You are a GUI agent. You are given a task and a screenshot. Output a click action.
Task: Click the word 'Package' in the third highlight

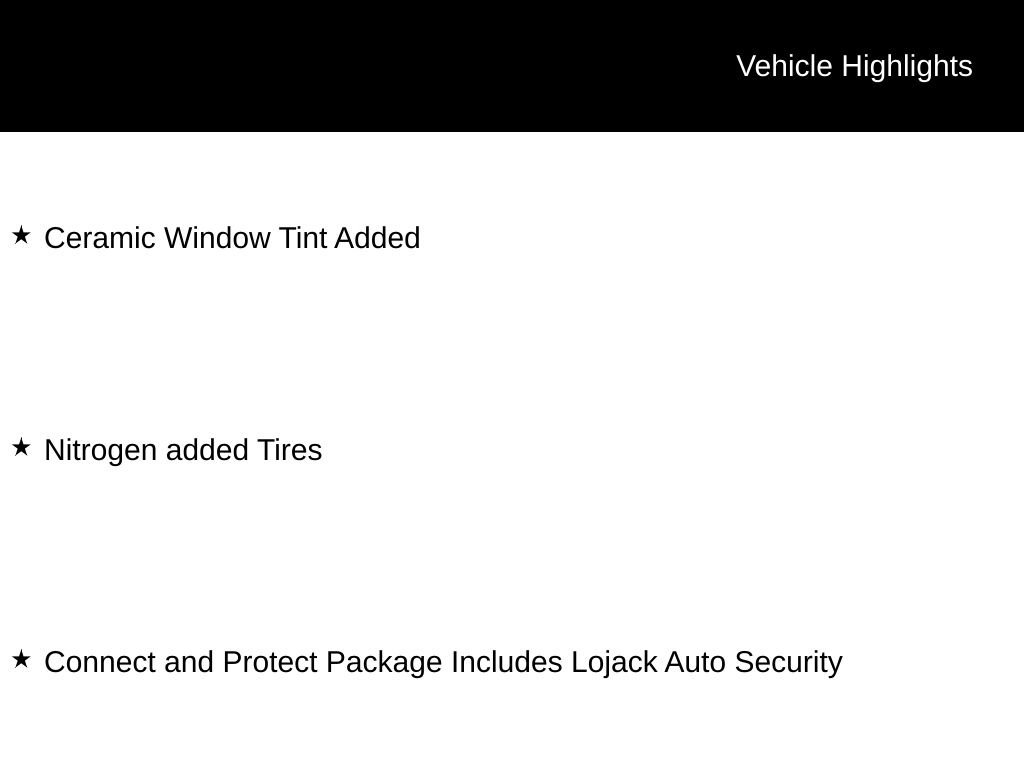click(384, 663)
